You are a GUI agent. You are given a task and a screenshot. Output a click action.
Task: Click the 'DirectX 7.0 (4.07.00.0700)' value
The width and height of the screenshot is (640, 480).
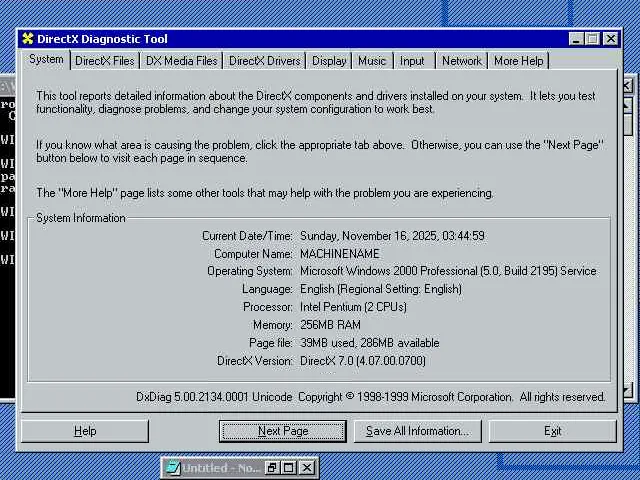[x=362, y=361]
